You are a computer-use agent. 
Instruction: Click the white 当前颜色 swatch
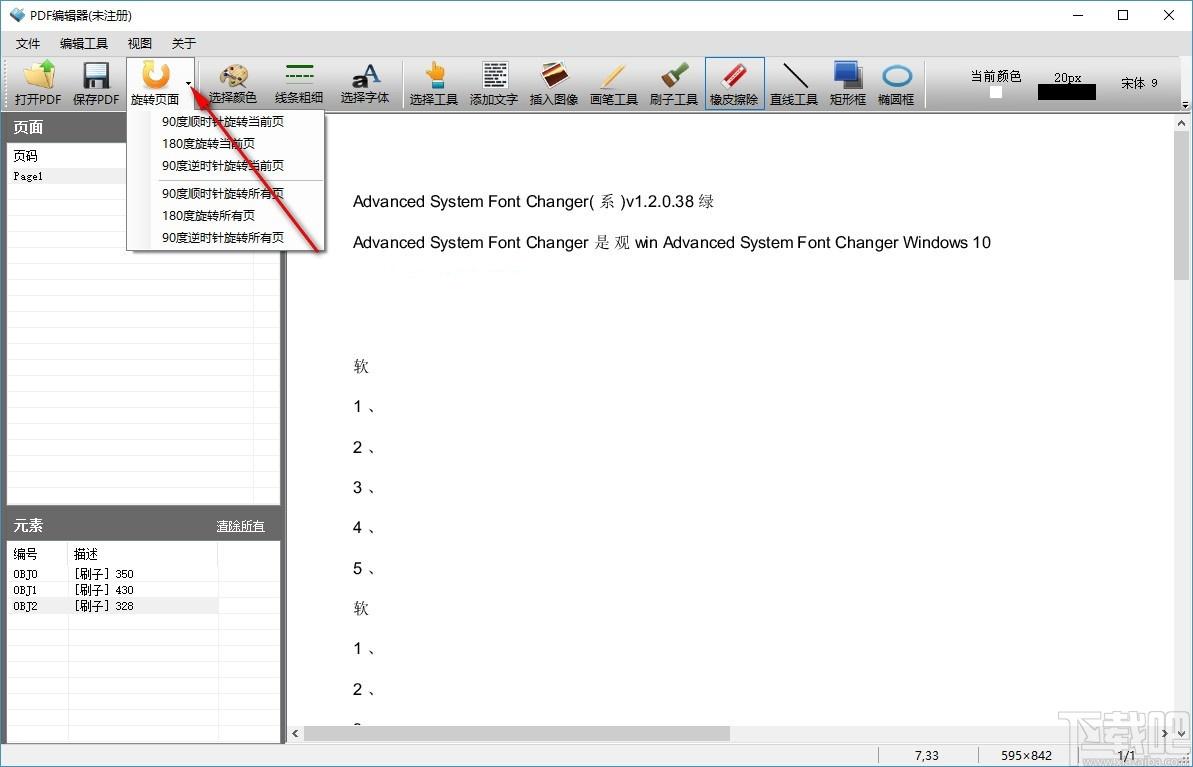(x=996, y=93)
